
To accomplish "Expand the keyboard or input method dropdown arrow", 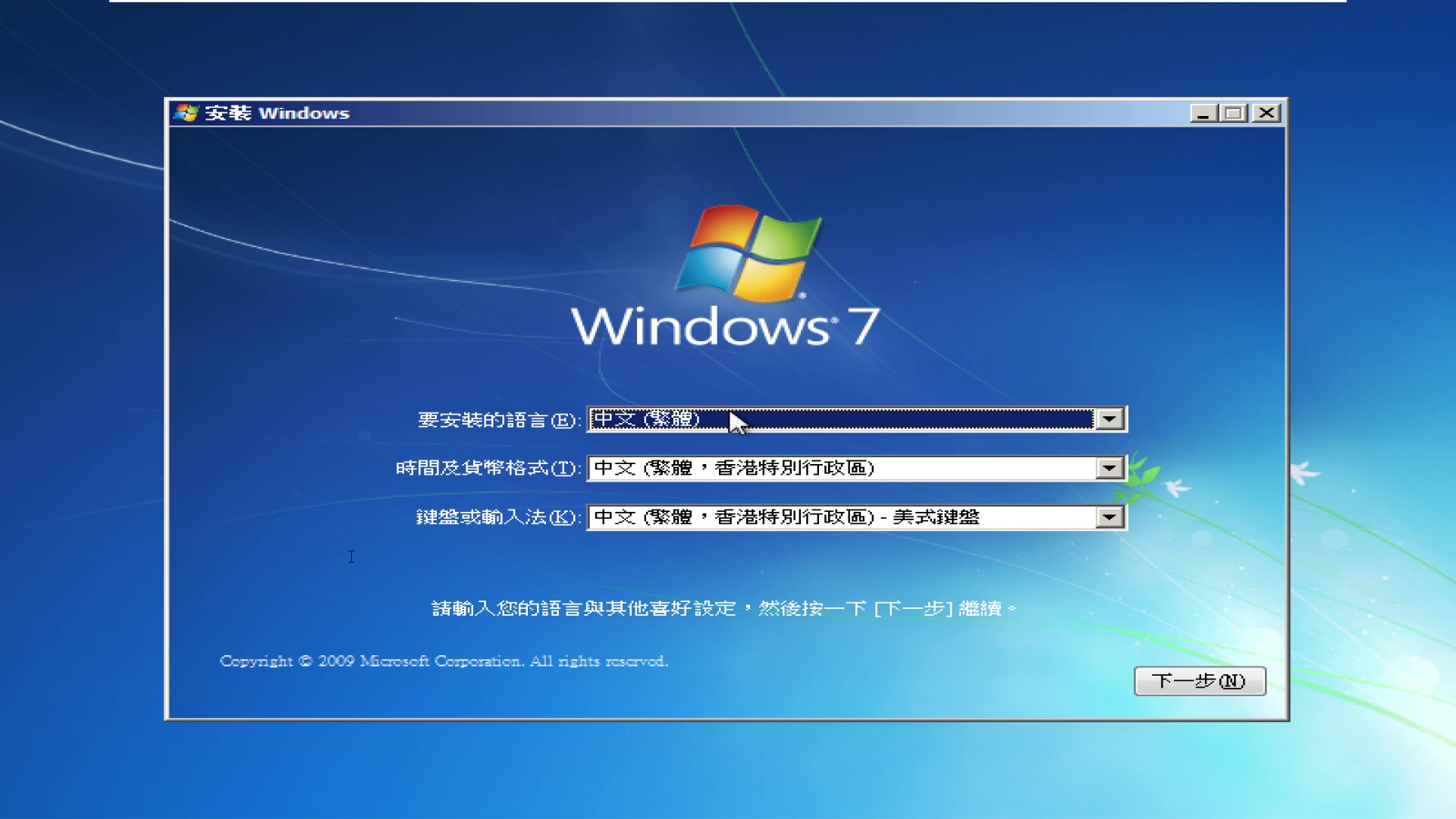I will pos(1109,517).
